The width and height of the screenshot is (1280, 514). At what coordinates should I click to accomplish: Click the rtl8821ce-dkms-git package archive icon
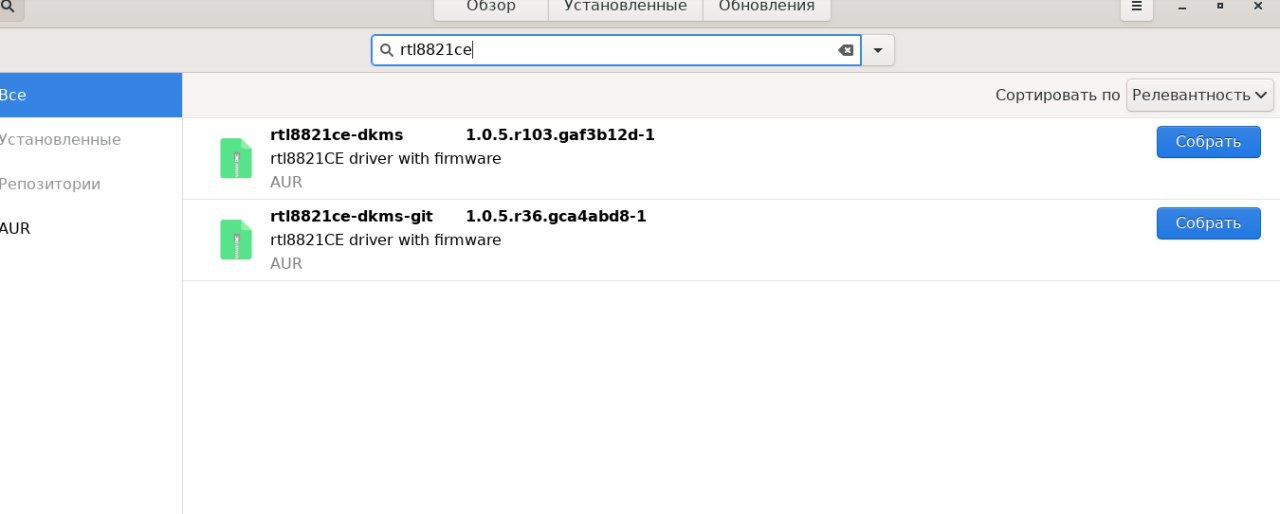pyautogui.click(x=236, y=240)
